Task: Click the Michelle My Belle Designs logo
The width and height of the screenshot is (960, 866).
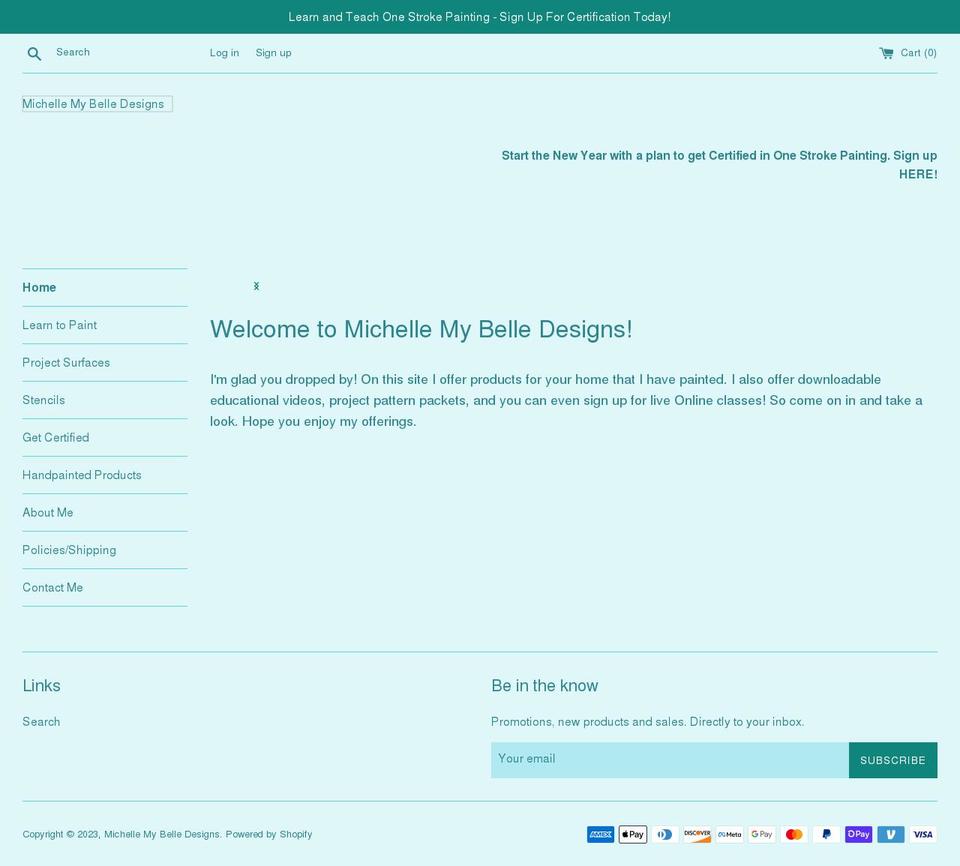Action: [97, 104]
